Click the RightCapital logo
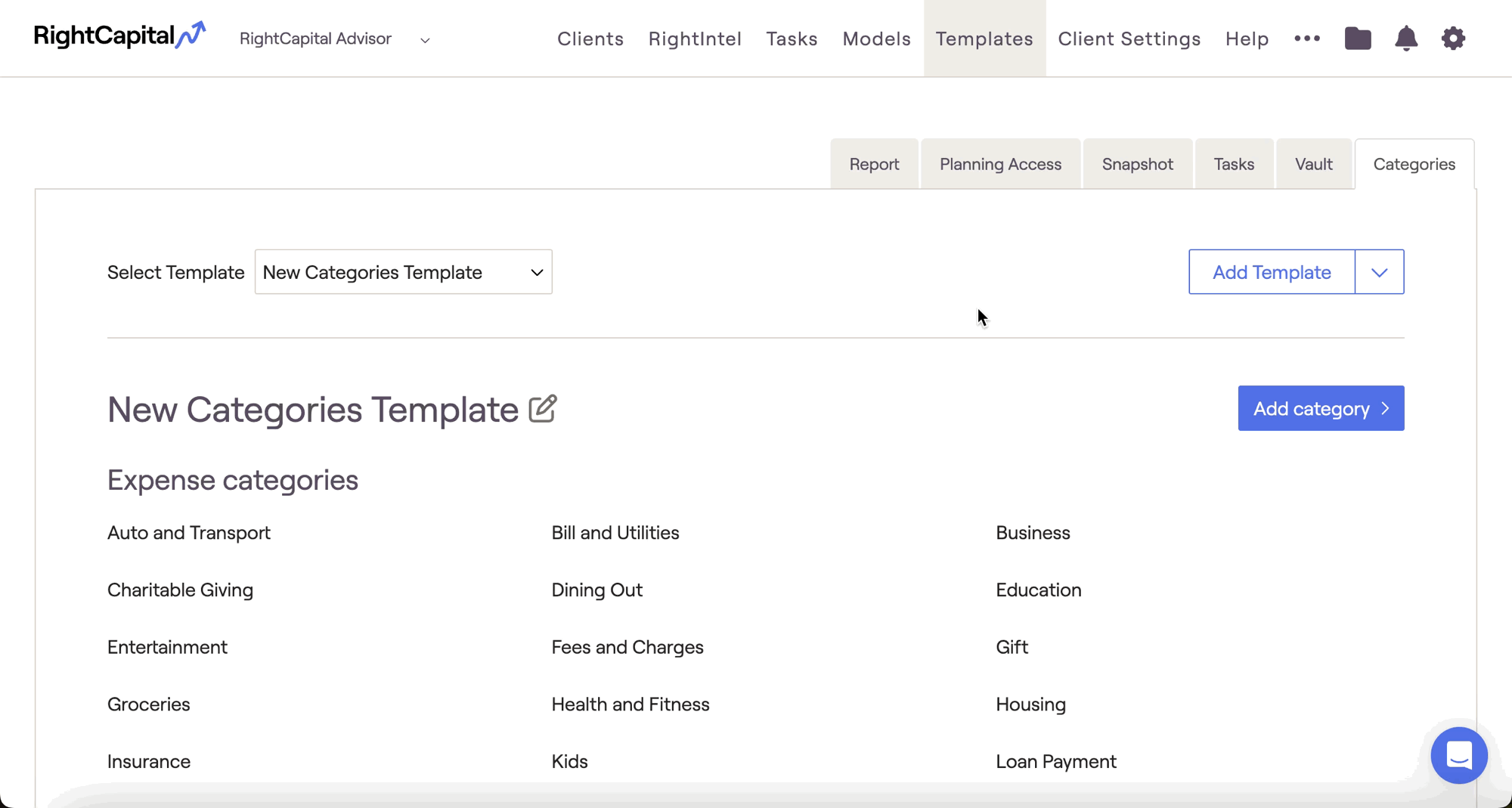 click(x=119, y=36)
